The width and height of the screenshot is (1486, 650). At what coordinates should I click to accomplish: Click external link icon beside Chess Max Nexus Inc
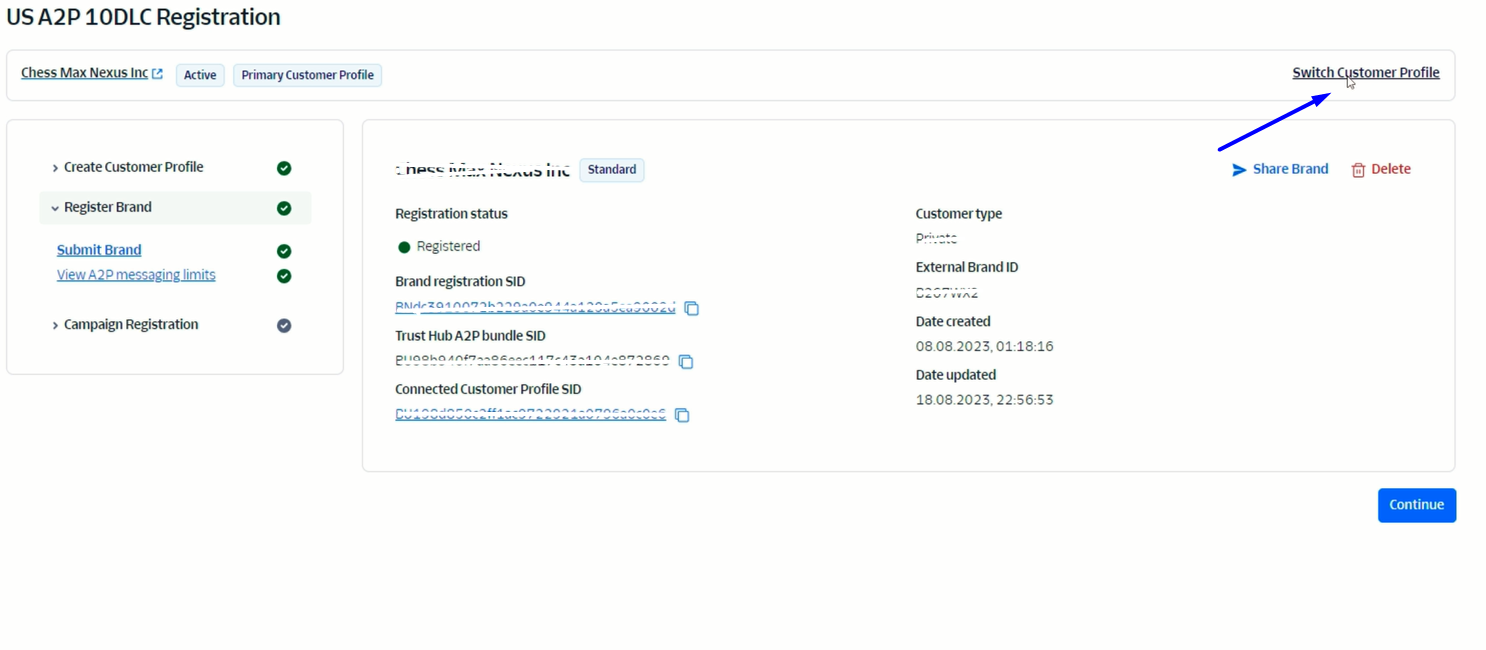click(x=157, y=74)
